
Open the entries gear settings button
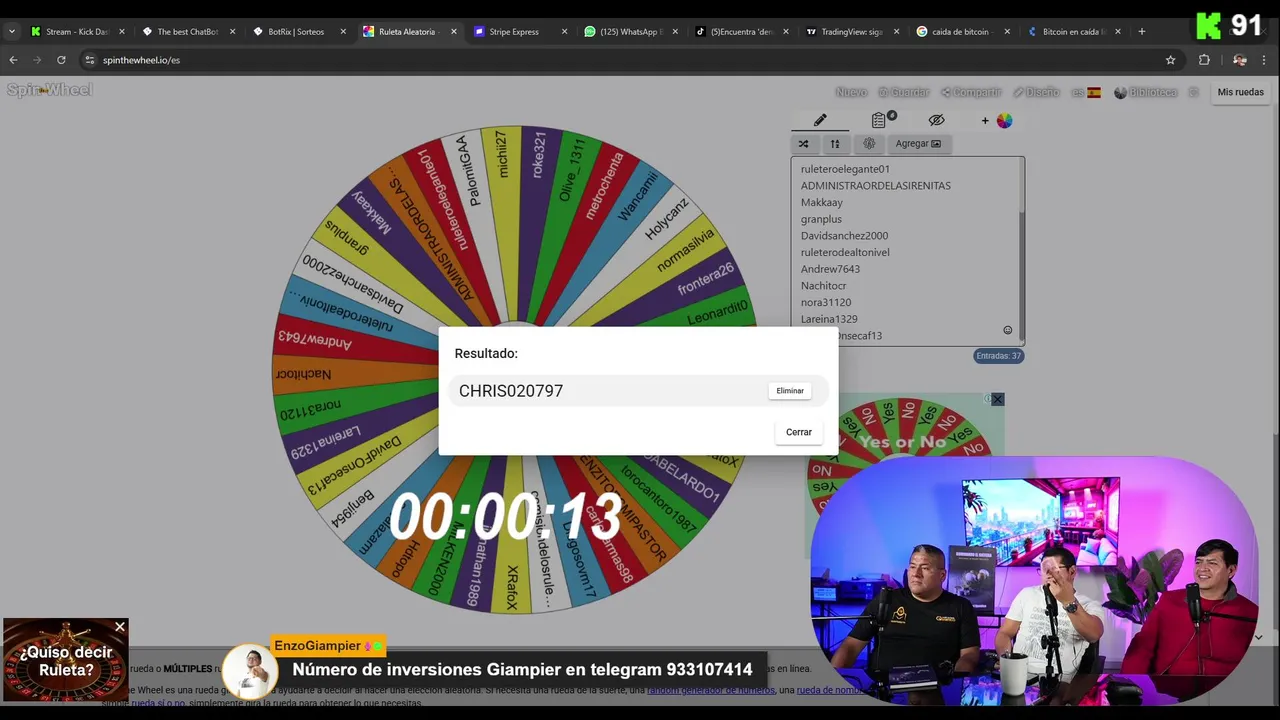(868, 144)
